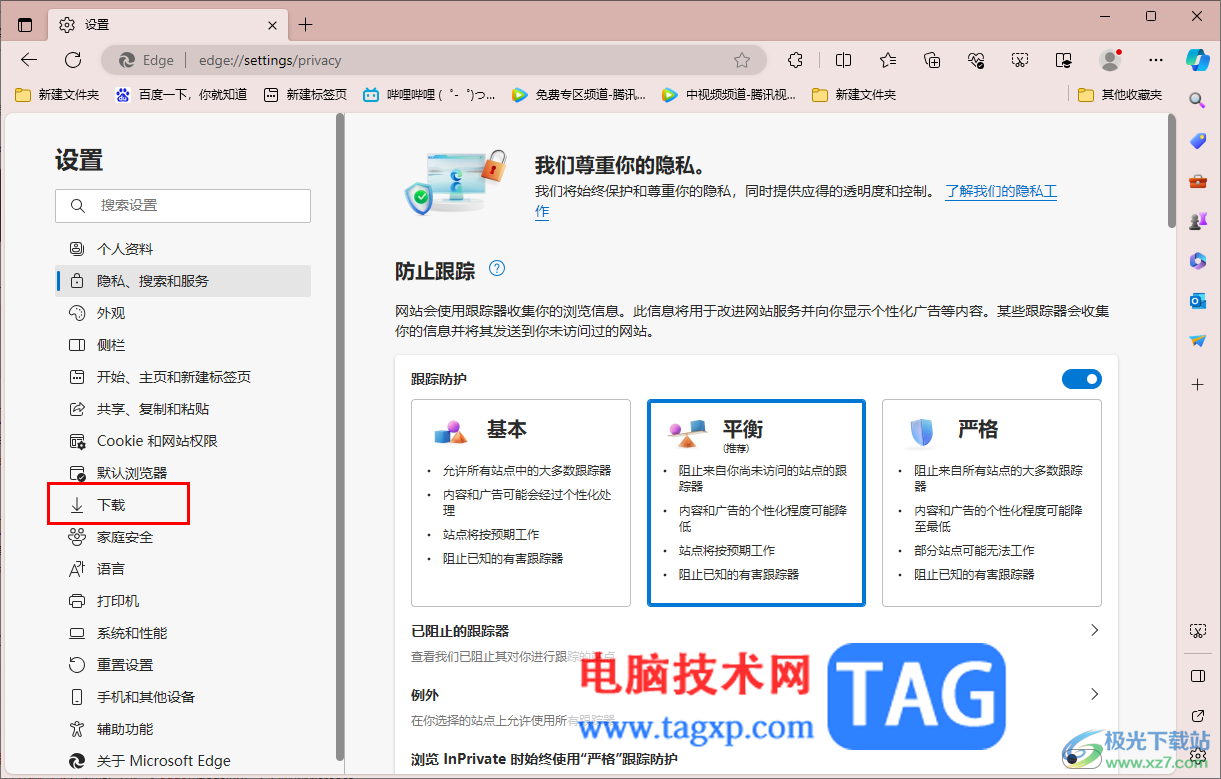The image size is (1221, 779).
Task: Open Copilot from the toolbar
Action: point(1197,60)
